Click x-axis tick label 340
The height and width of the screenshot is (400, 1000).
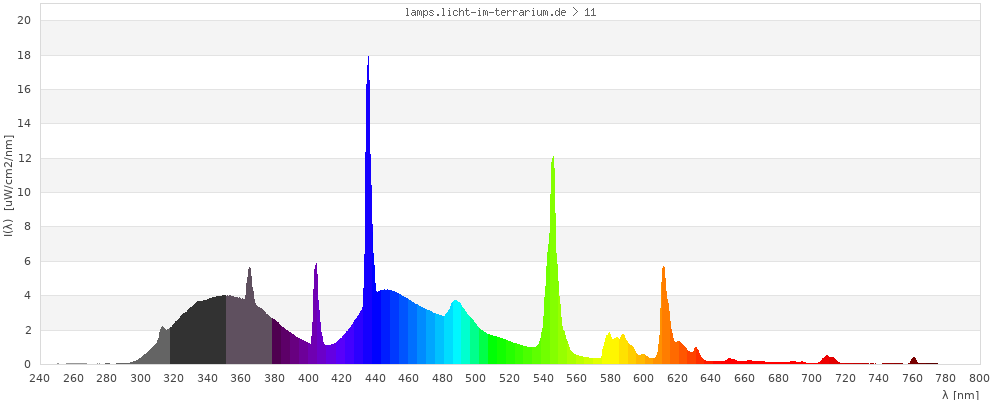click(x=208, y=378)
